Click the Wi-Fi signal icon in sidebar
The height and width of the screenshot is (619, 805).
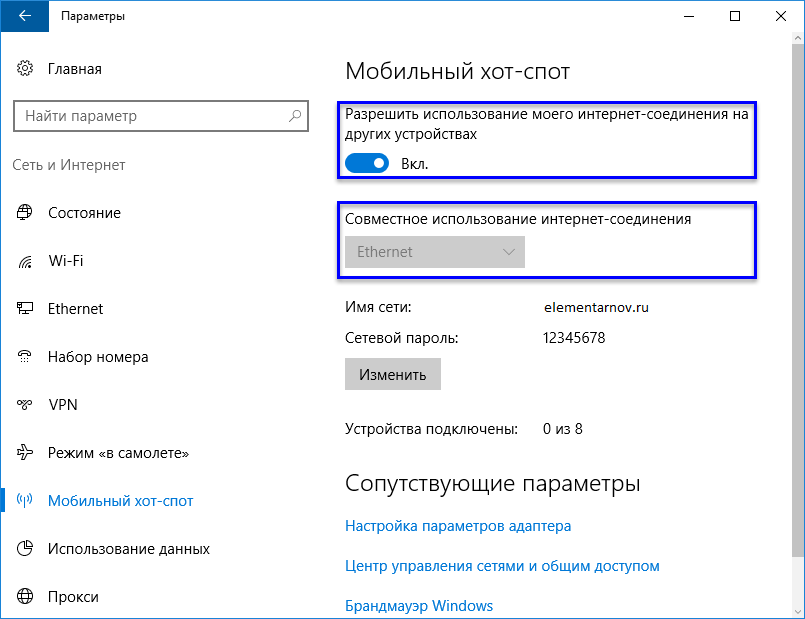point(25,261)
